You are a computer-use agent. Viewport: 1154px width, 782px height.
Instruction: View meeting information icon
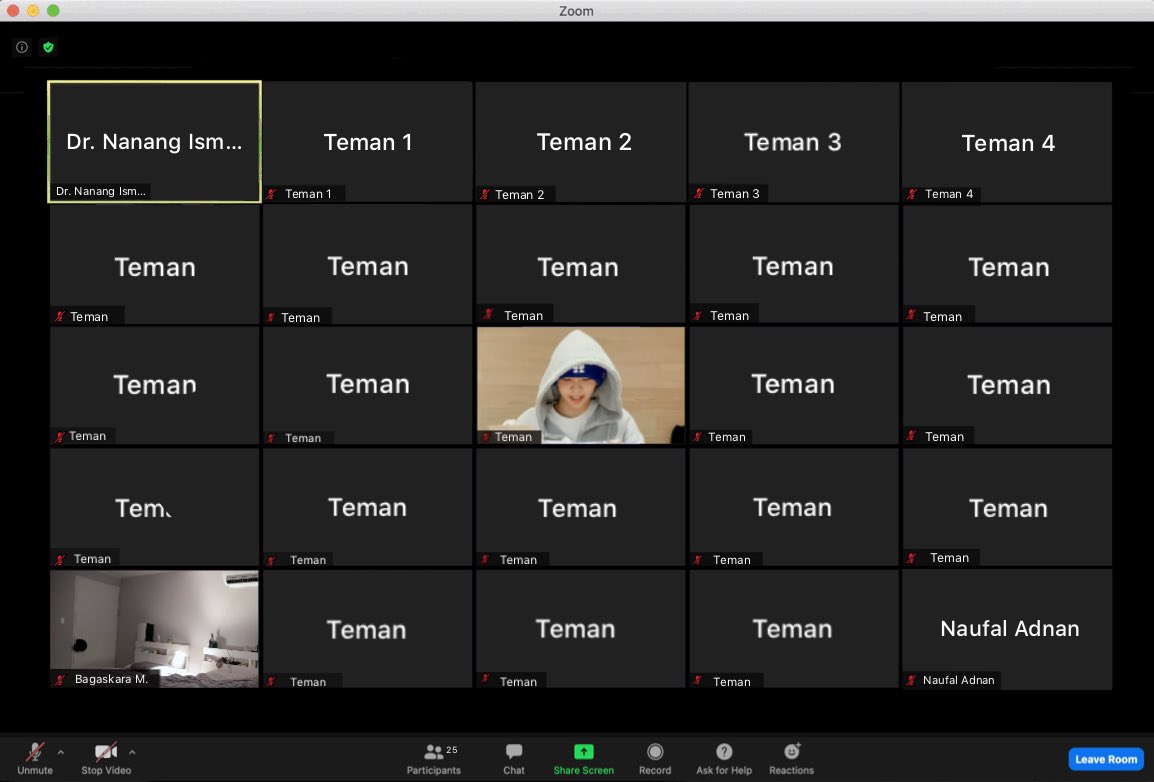point(22,47)
